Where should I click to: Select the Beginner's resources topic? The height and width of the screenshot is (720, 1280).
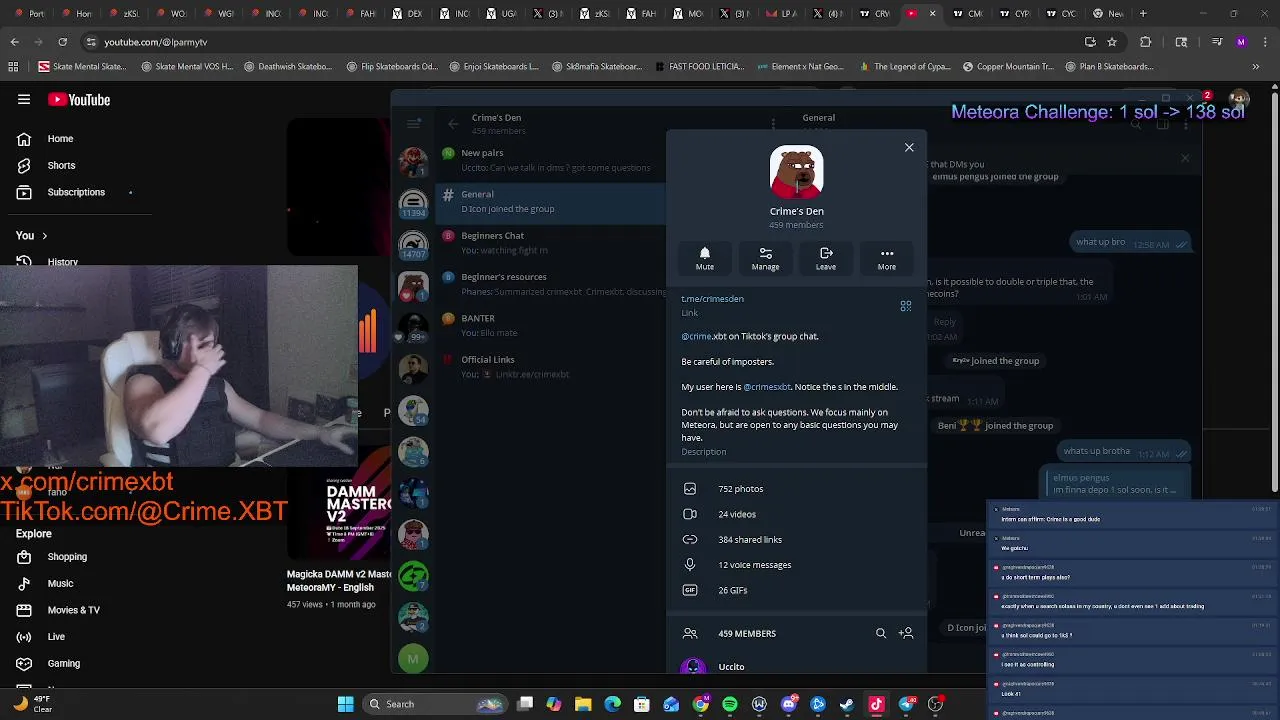(550, 284)
